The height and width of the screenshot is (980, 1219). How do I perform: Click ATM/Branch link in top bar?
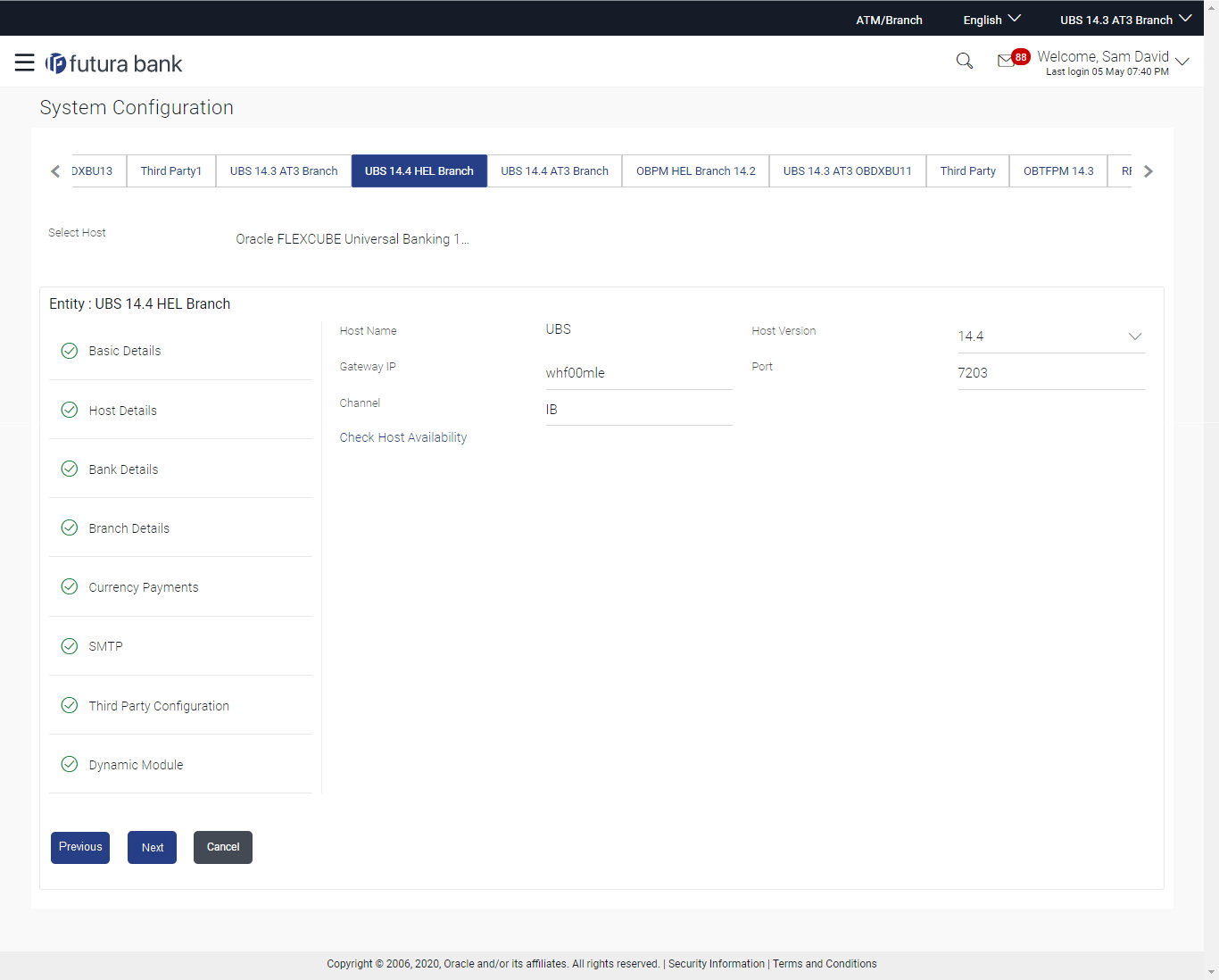889,20
